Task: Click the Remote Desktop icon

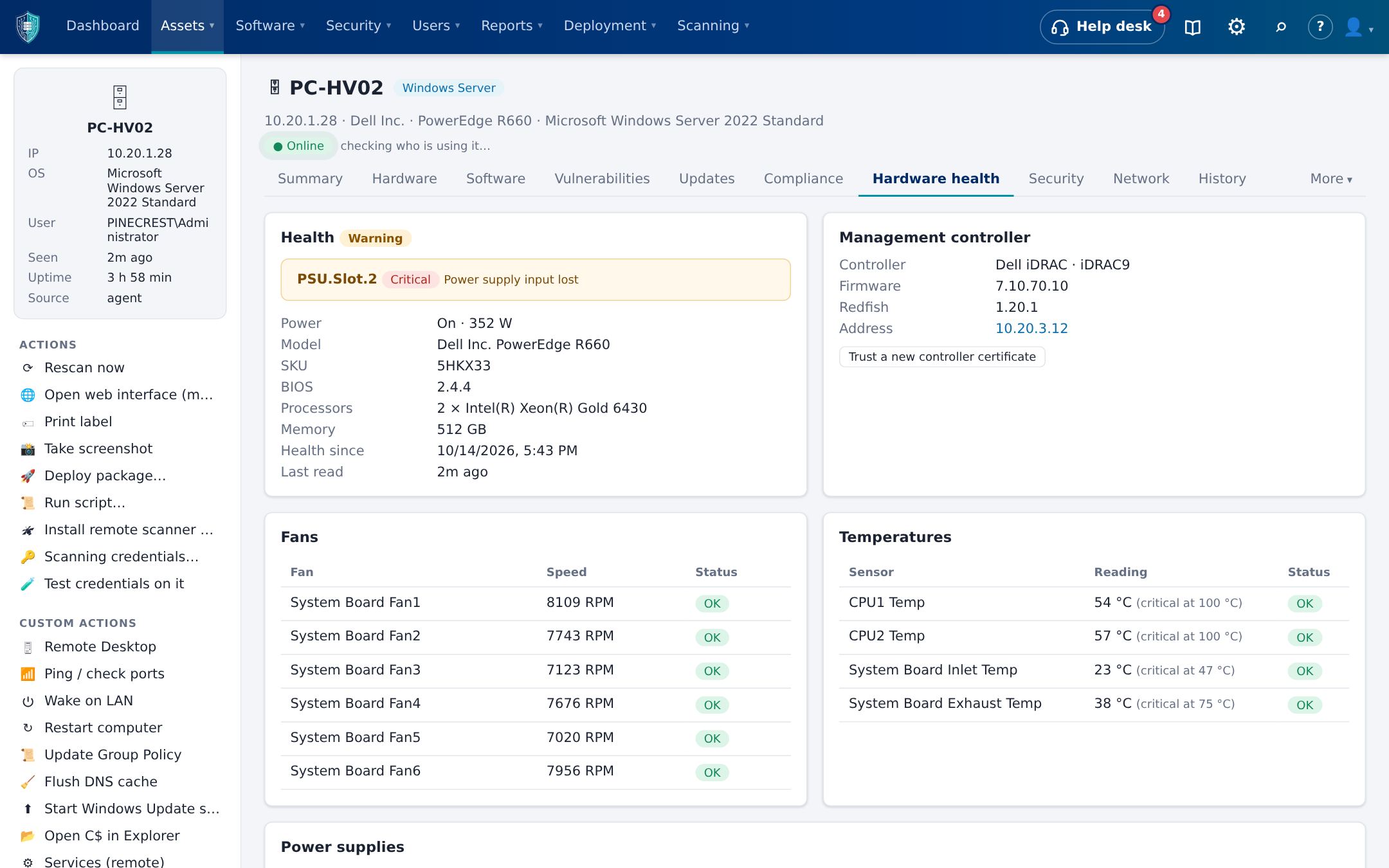Action: pyautogui.click(x=28, y=647)
